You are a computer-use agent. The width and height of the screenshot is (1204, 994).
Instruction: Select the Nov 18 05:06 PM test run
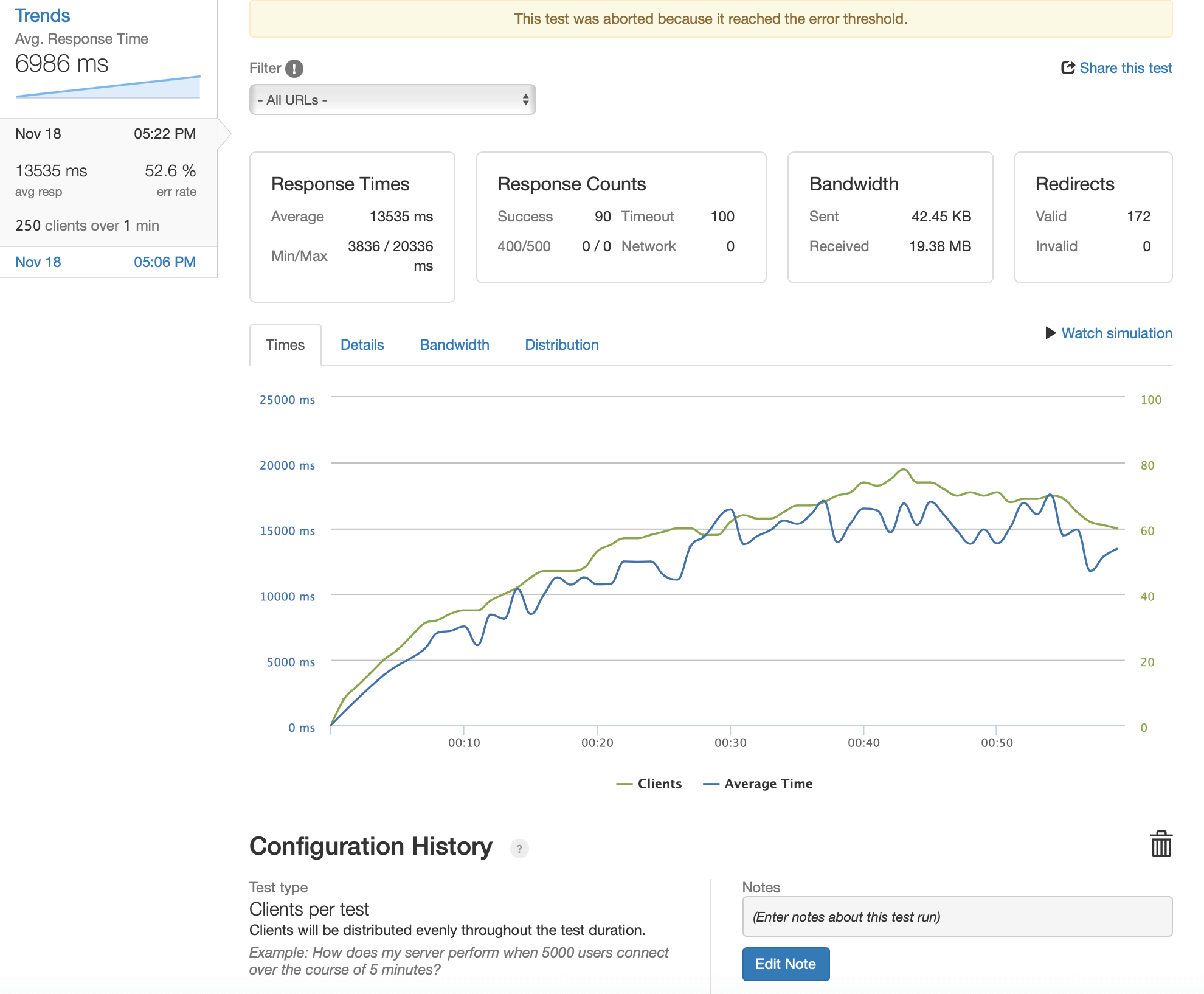tap(106, 262)
